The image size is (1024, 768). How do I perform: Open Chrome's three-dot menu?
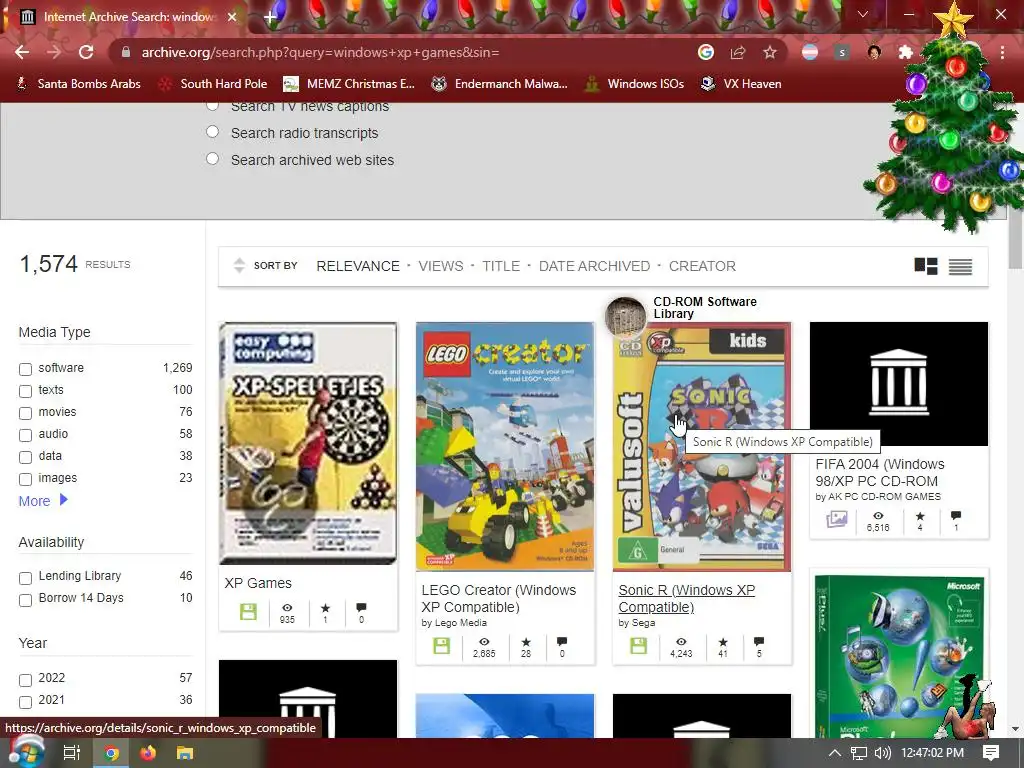coord(1002,52)
